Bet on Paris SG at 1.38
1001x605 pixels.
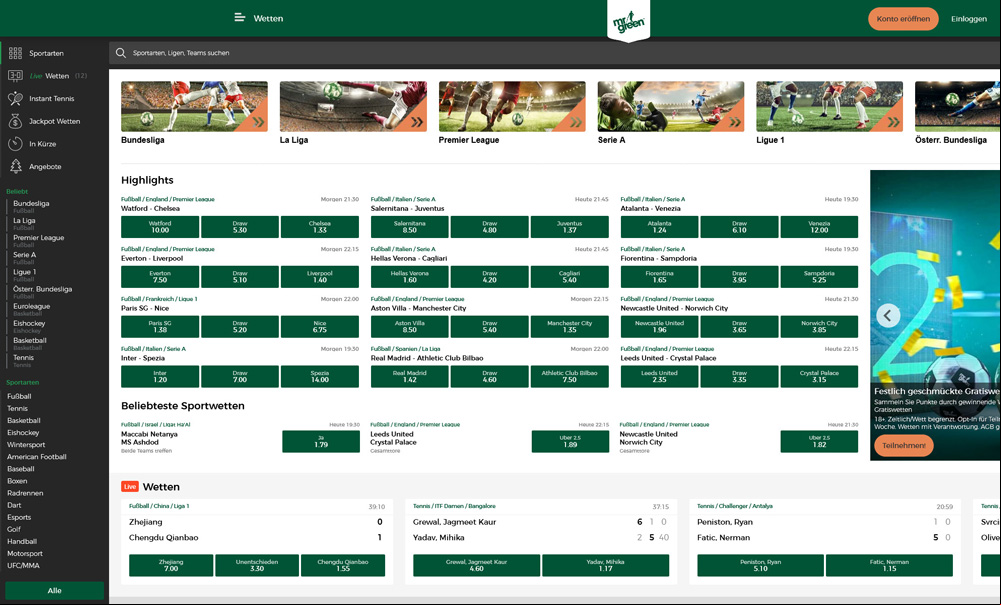[160, 326]
